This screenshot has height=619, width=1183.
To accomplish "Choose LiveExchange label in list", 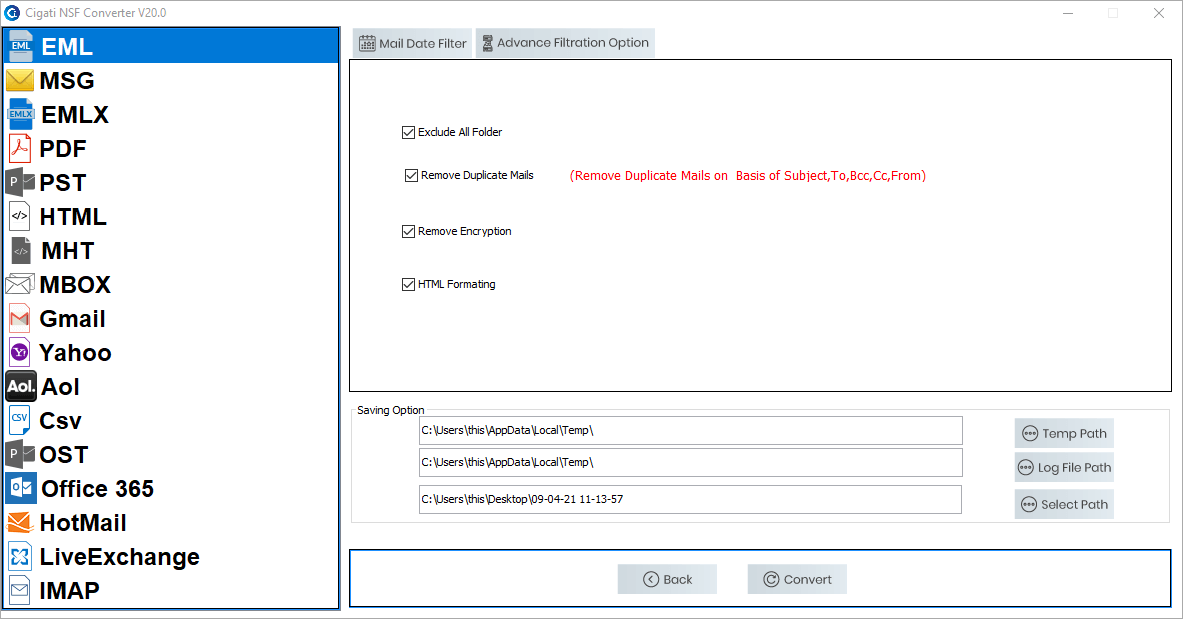I will click(120, 556).
